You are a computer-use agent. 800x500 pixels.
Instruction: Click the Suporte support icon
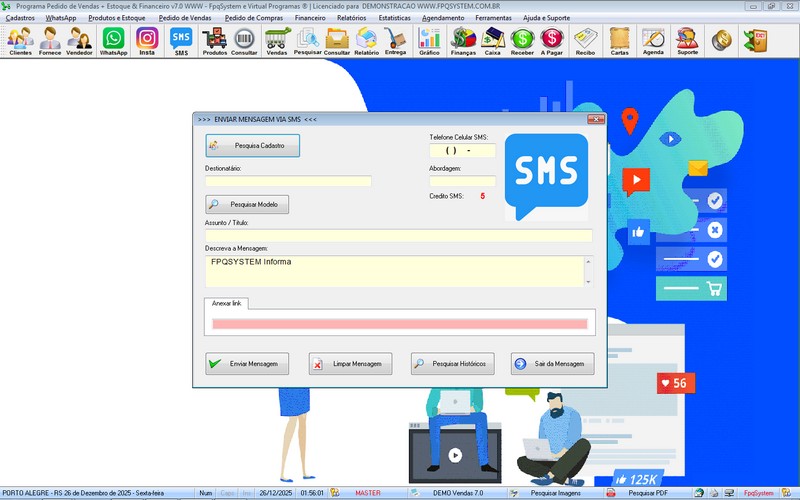click(x=687, y=41)
